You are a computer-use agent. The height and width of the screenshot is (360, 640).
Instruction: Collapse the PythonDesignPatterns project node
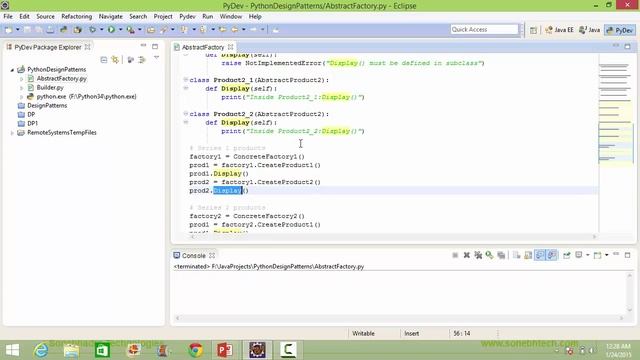(x=12, y=70)
